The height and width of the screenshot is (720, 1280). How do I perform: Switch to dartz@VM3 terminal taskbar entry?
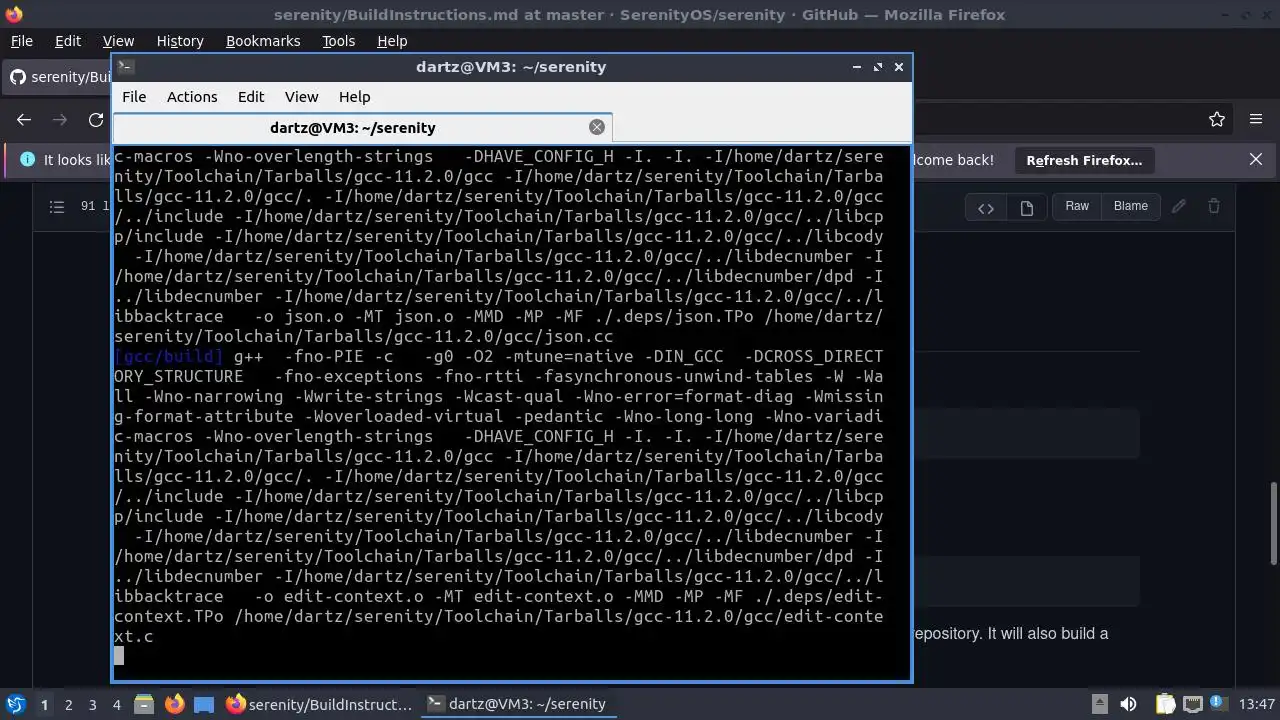517,704
